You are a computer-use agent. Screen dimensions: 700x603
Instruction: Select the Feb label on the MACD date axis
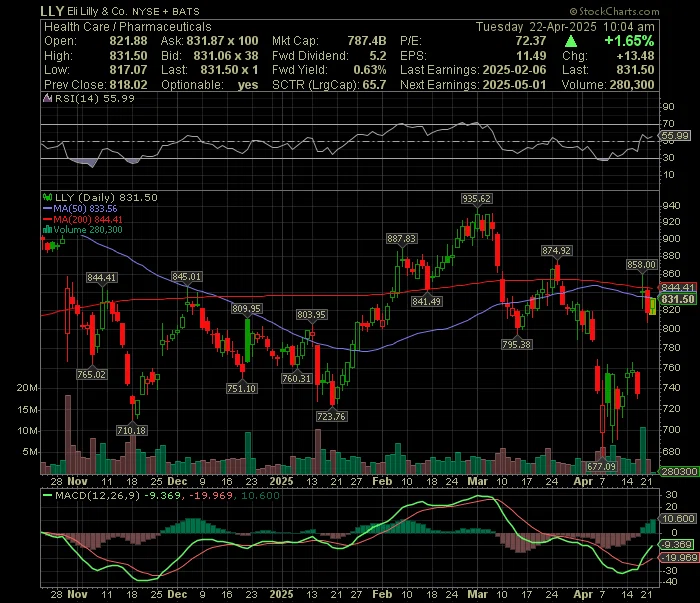pyautogui.click(x=382, y=595)
